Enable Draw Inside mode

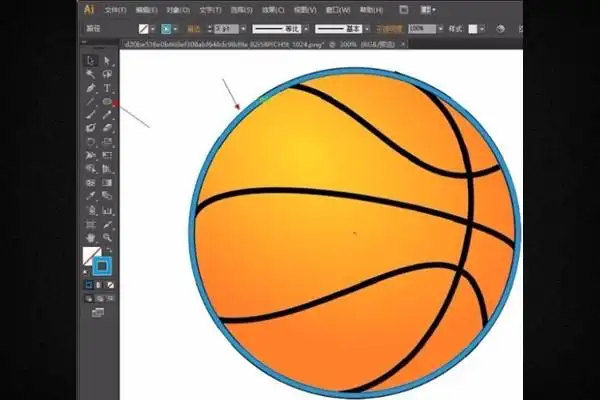tap(110, 299)
